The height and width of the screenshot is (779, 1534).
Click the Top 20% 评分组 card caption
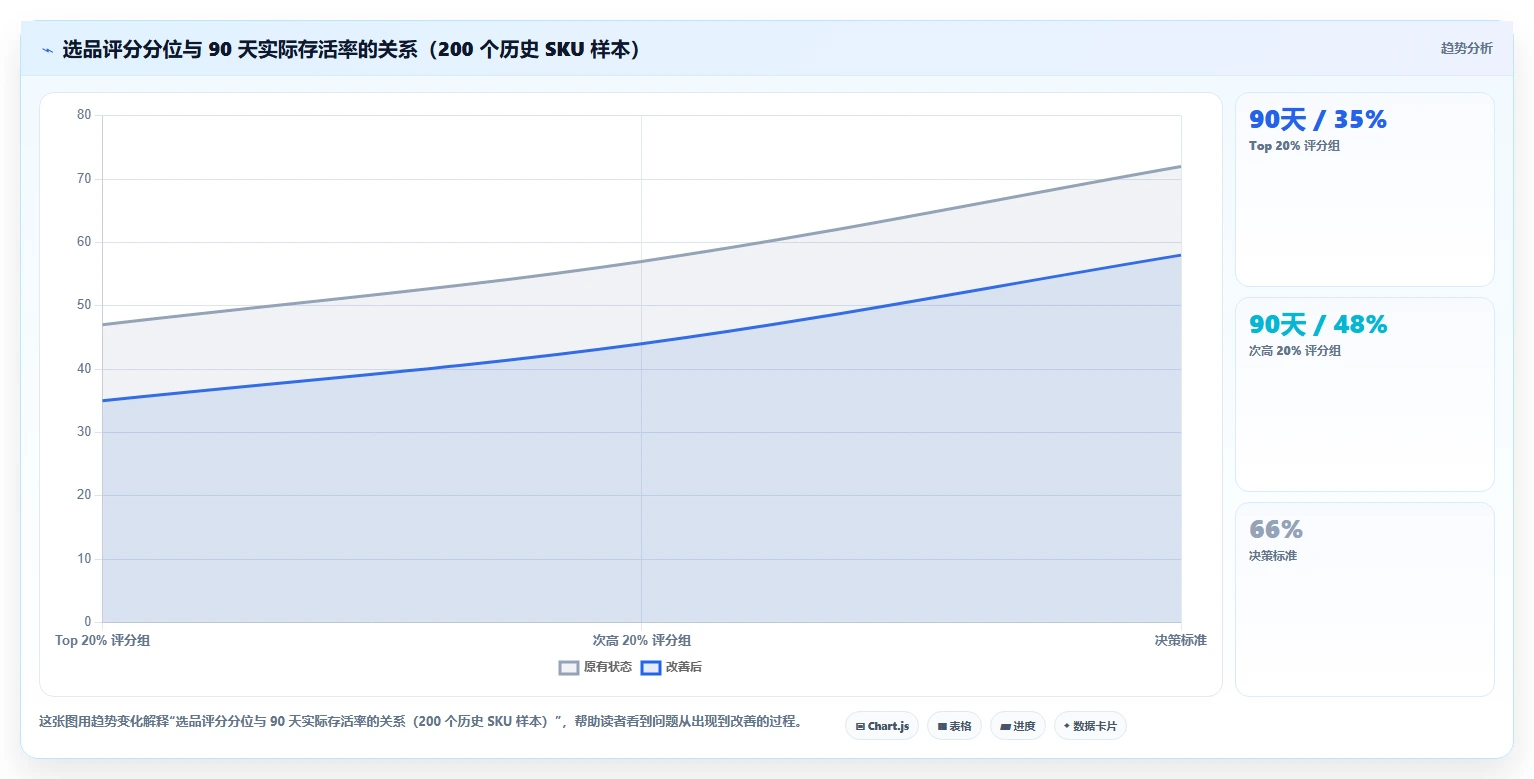(x=1294, y=146)
